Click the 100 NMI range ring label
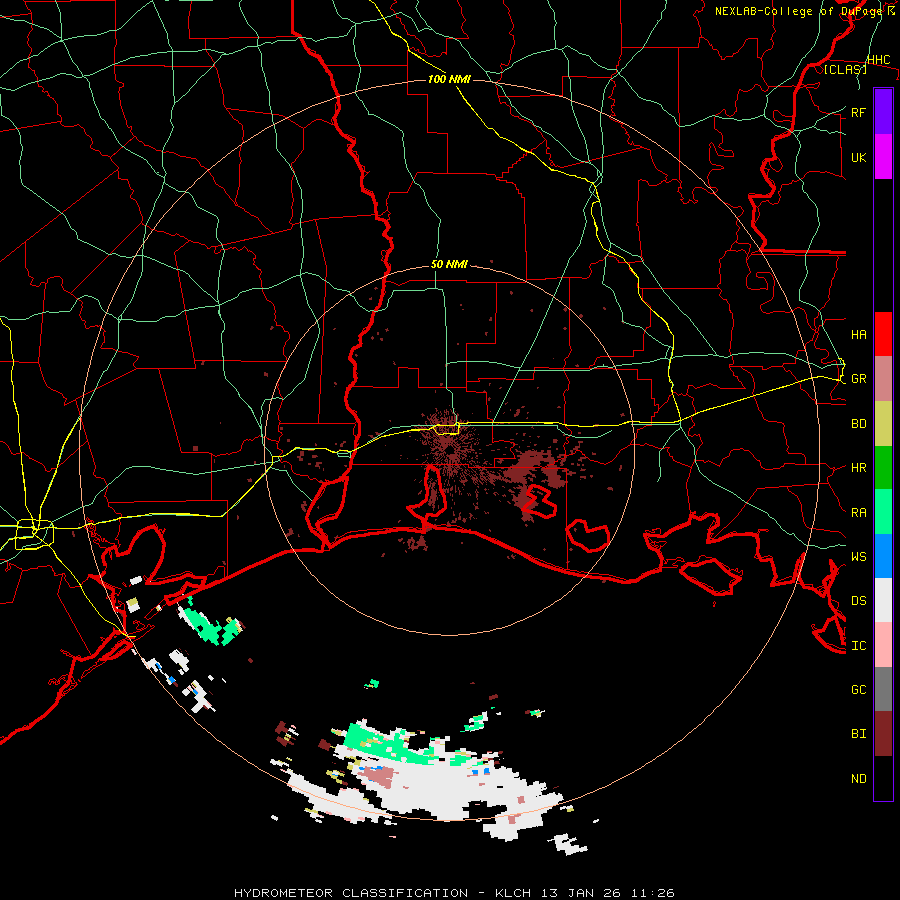This screenshot has height=900, width=900. click(x=449, y=79)
